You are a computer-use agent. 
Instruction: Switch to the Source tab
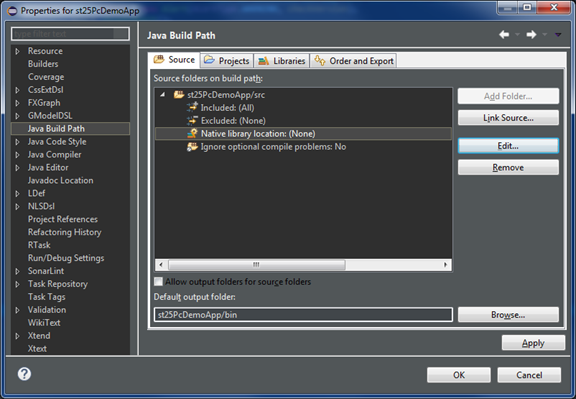[174, 60]
